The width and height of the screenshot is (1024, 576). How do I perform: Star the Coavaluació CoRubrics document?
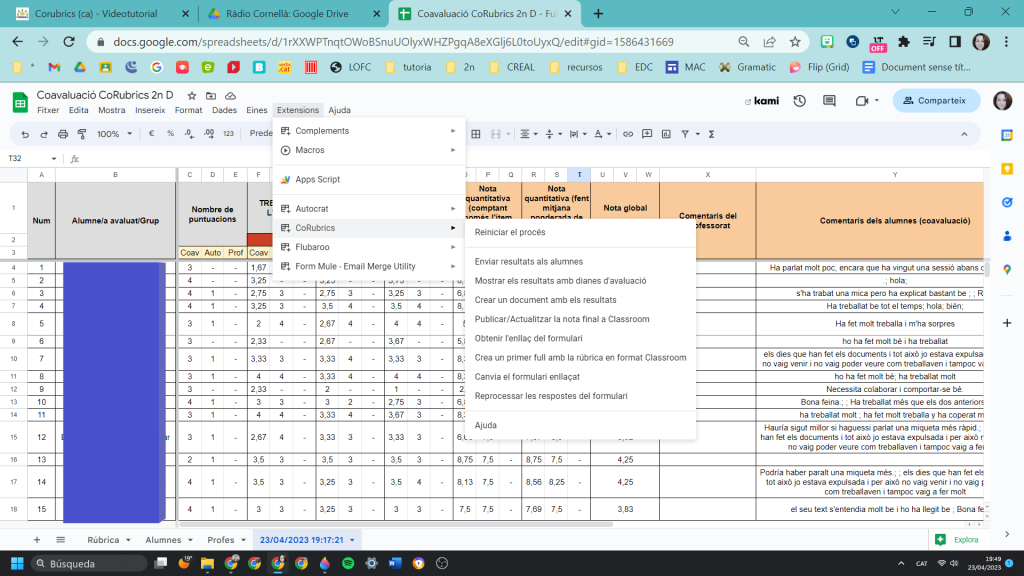192,96
